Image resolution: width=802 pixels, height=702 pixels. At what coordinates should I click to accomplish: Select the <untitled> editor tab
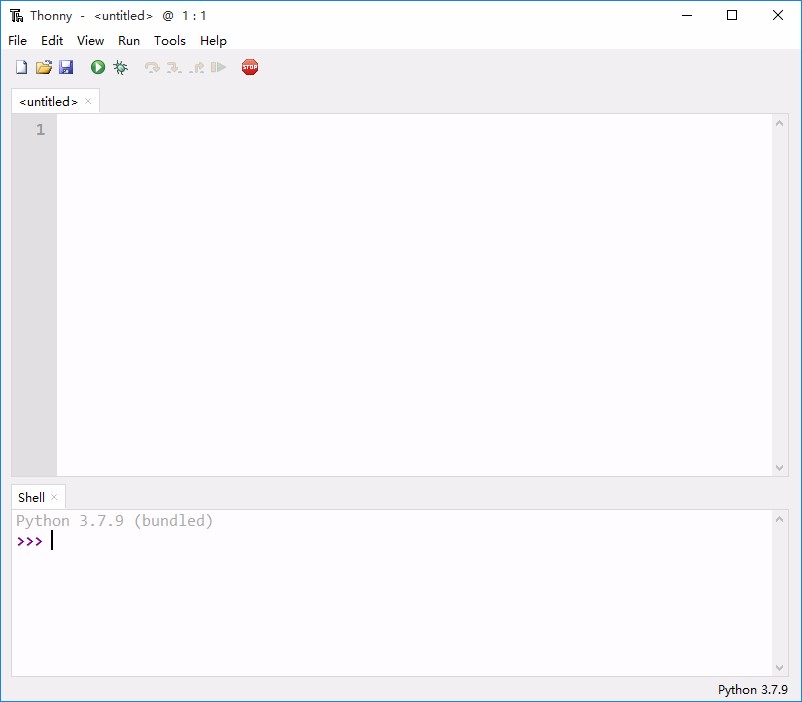pos(48,101)
